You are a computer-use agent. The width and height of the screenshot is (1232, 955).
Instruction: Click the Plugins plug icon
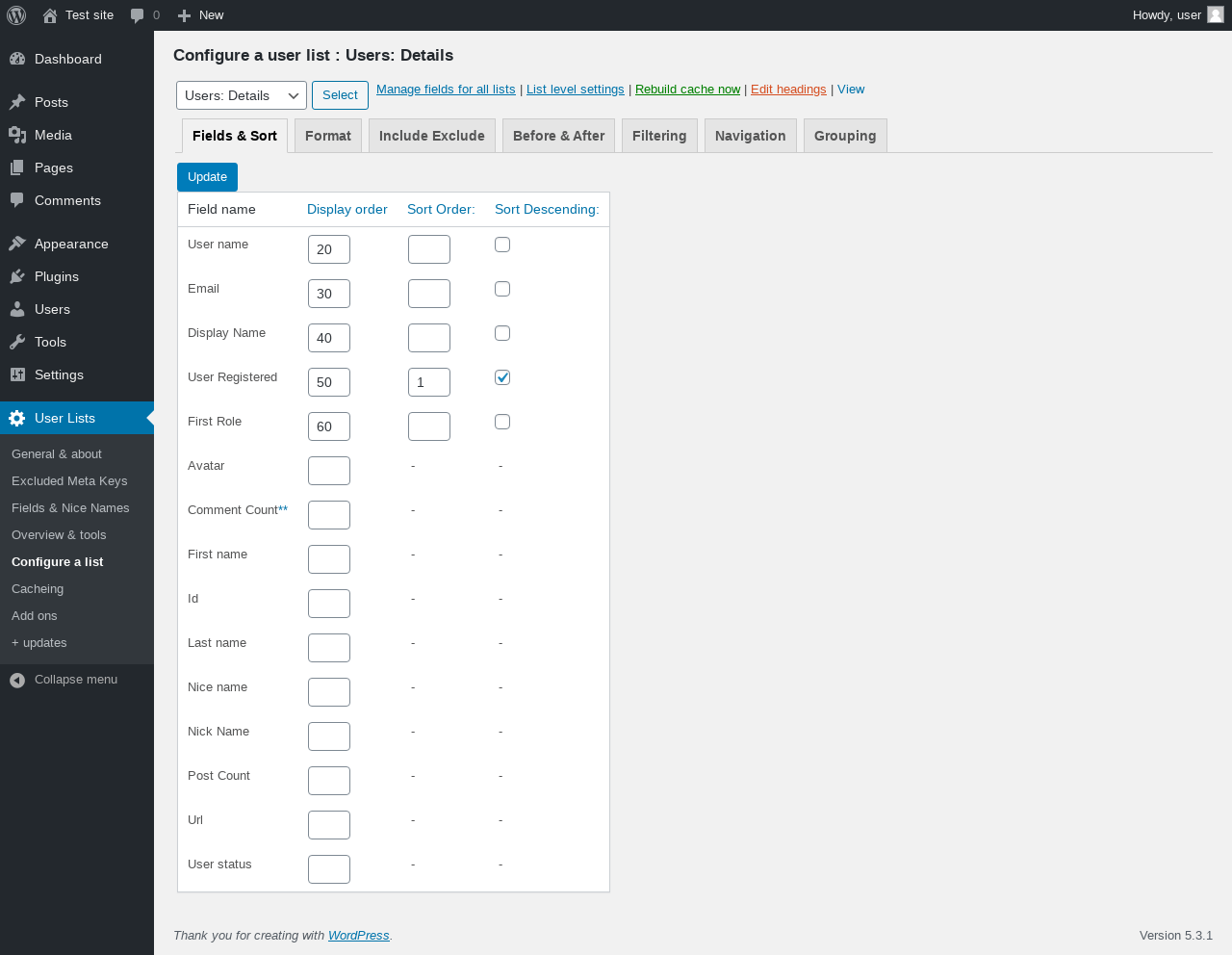pos(17,276)
